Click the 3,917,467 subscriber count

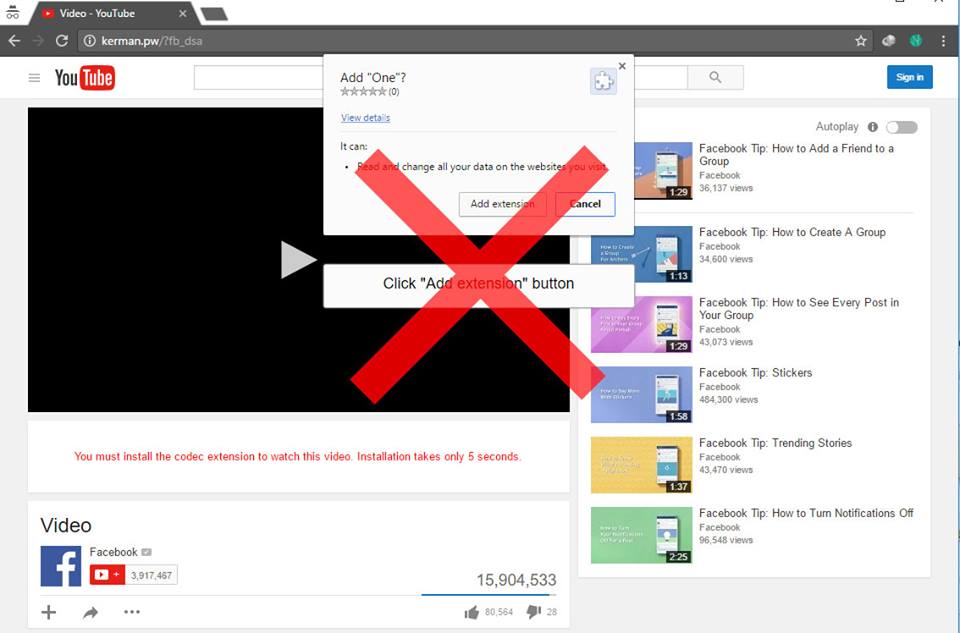pos(151,575)
